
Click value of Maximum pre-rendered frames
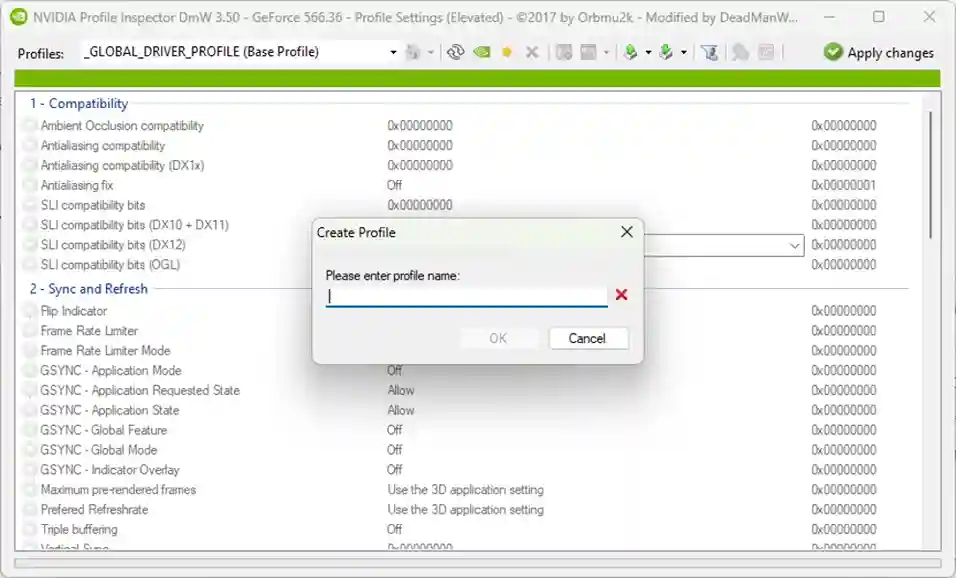click(x=465, y=490)
